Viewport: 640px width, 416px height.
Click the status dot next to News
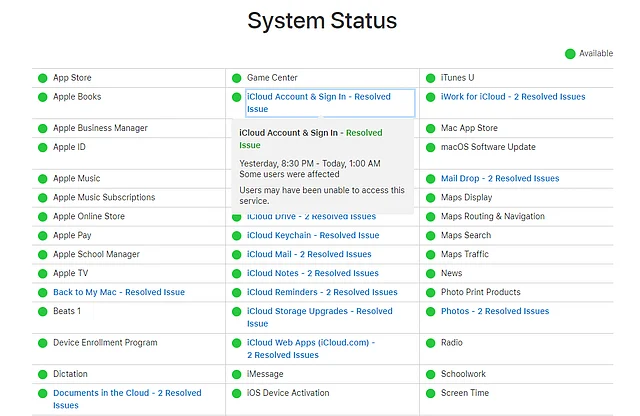pos(430,274)
